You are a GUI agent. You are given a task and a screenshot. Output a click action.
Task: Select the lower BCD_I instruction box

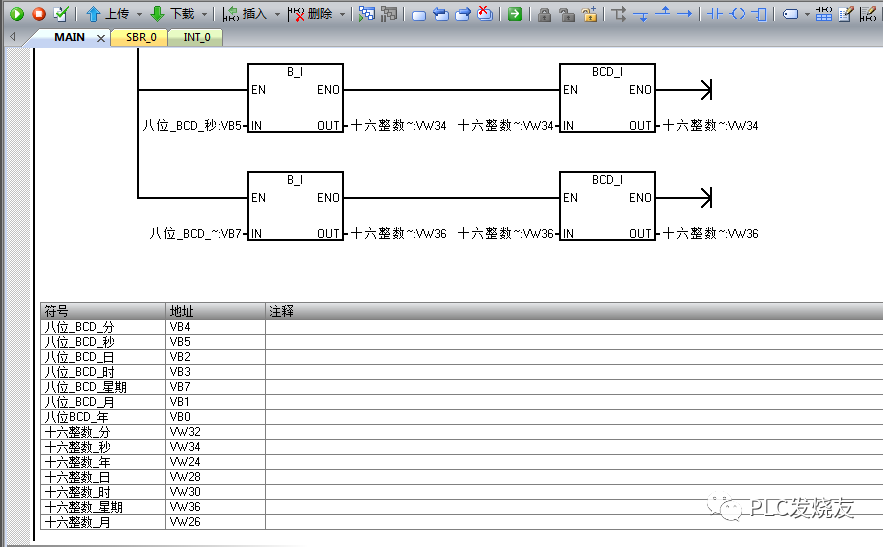pyautogui.click(x=607, y=206)
